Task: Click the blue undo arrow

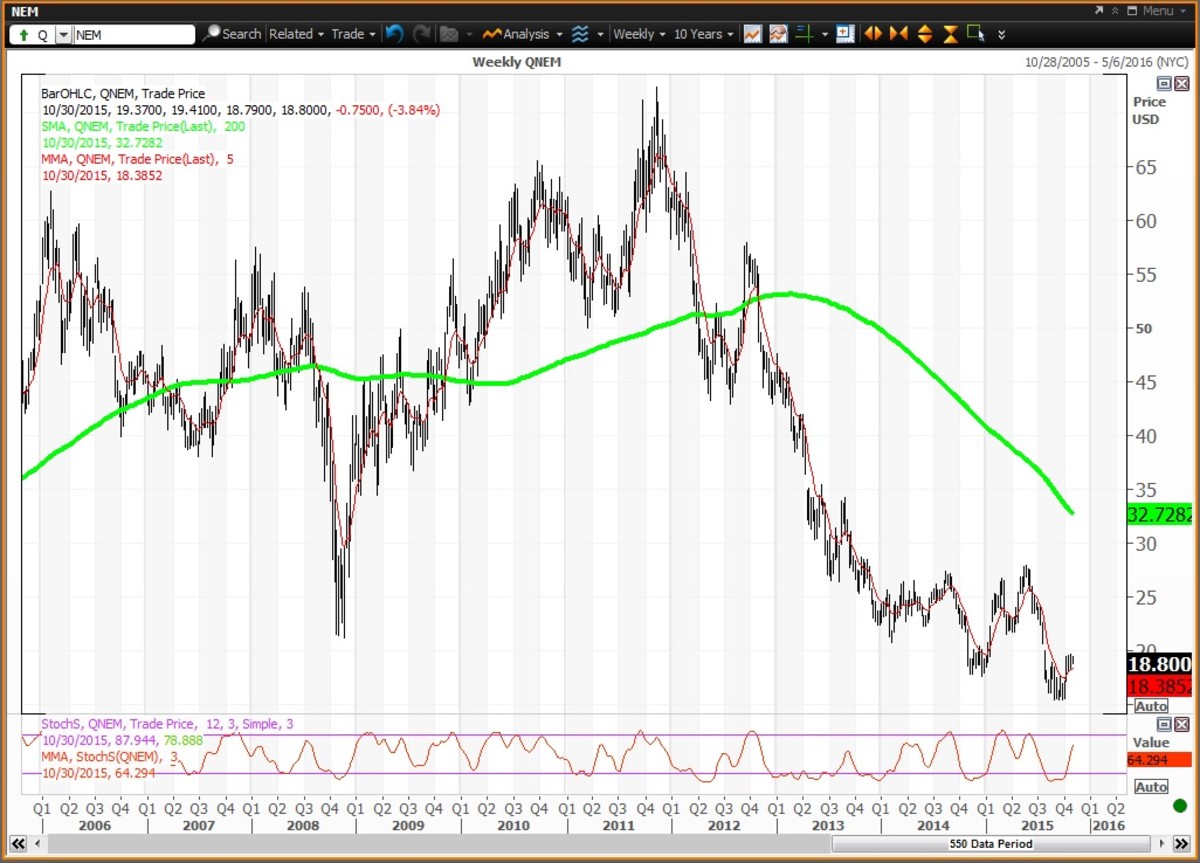Action: coord(394,34)
